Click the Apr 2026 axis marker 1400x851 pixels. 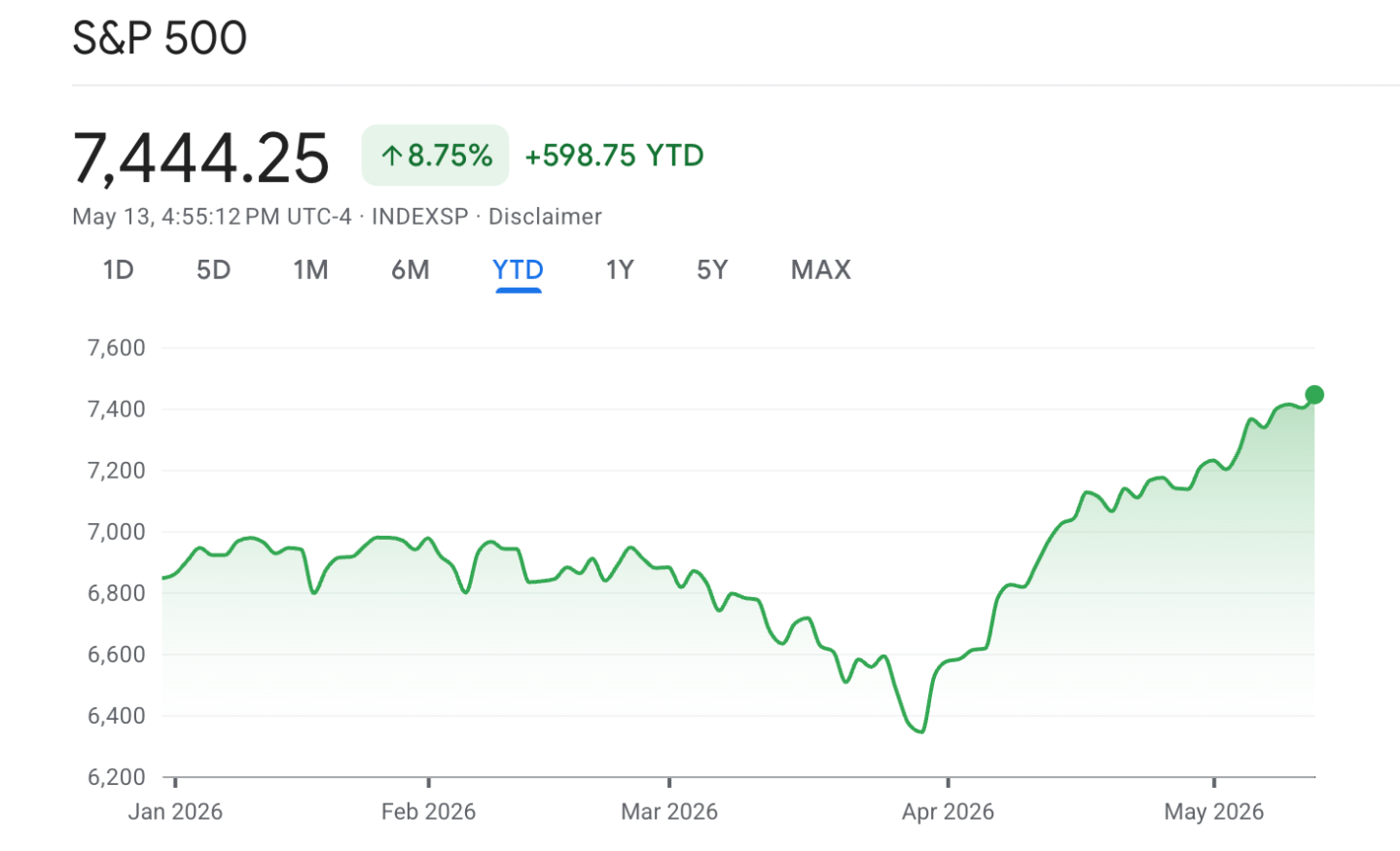click(948, 811)
